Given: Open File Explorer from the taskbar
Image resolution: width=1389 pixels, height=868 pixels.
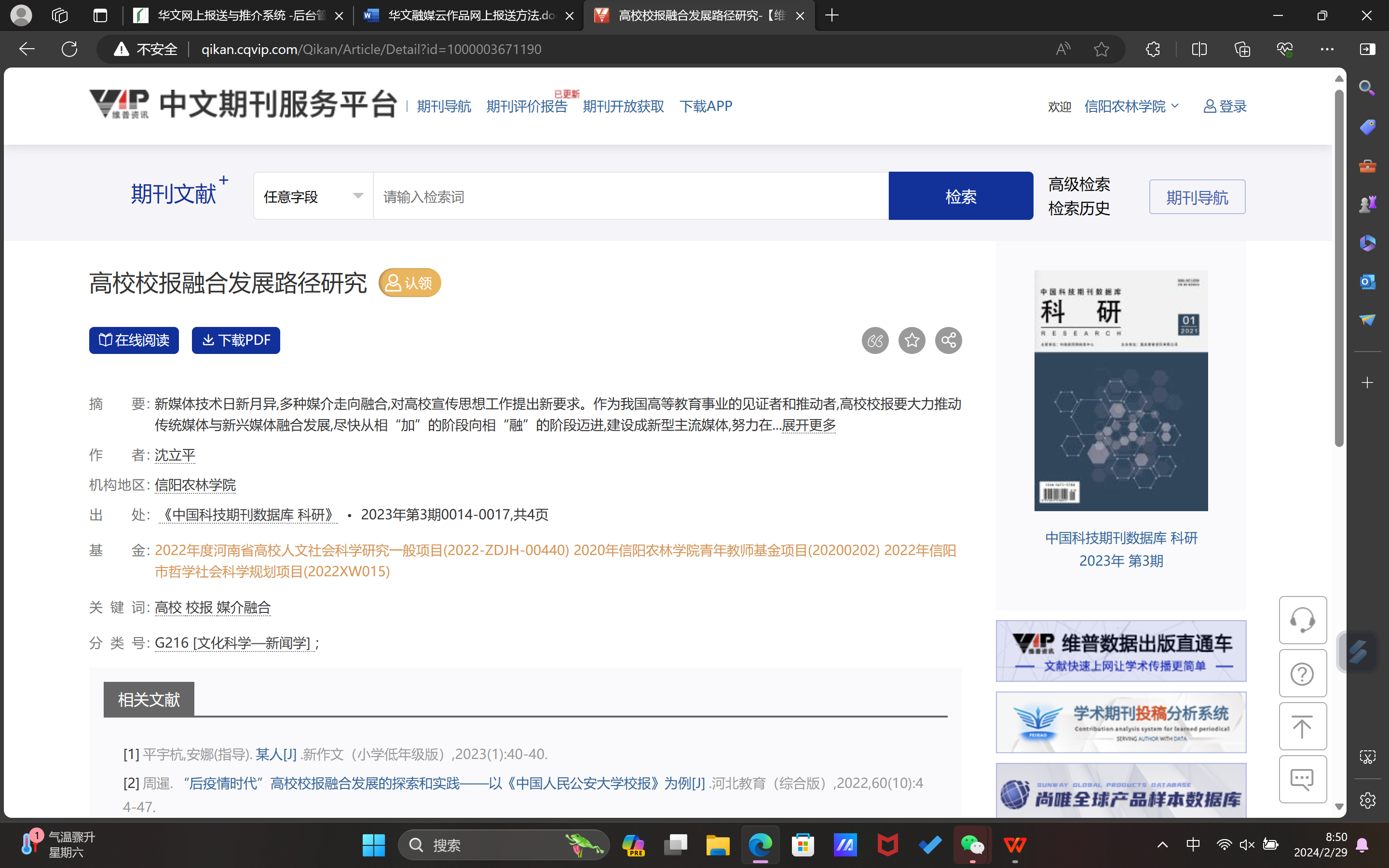Looking at the screenshot, I should [x=718, y=845].
